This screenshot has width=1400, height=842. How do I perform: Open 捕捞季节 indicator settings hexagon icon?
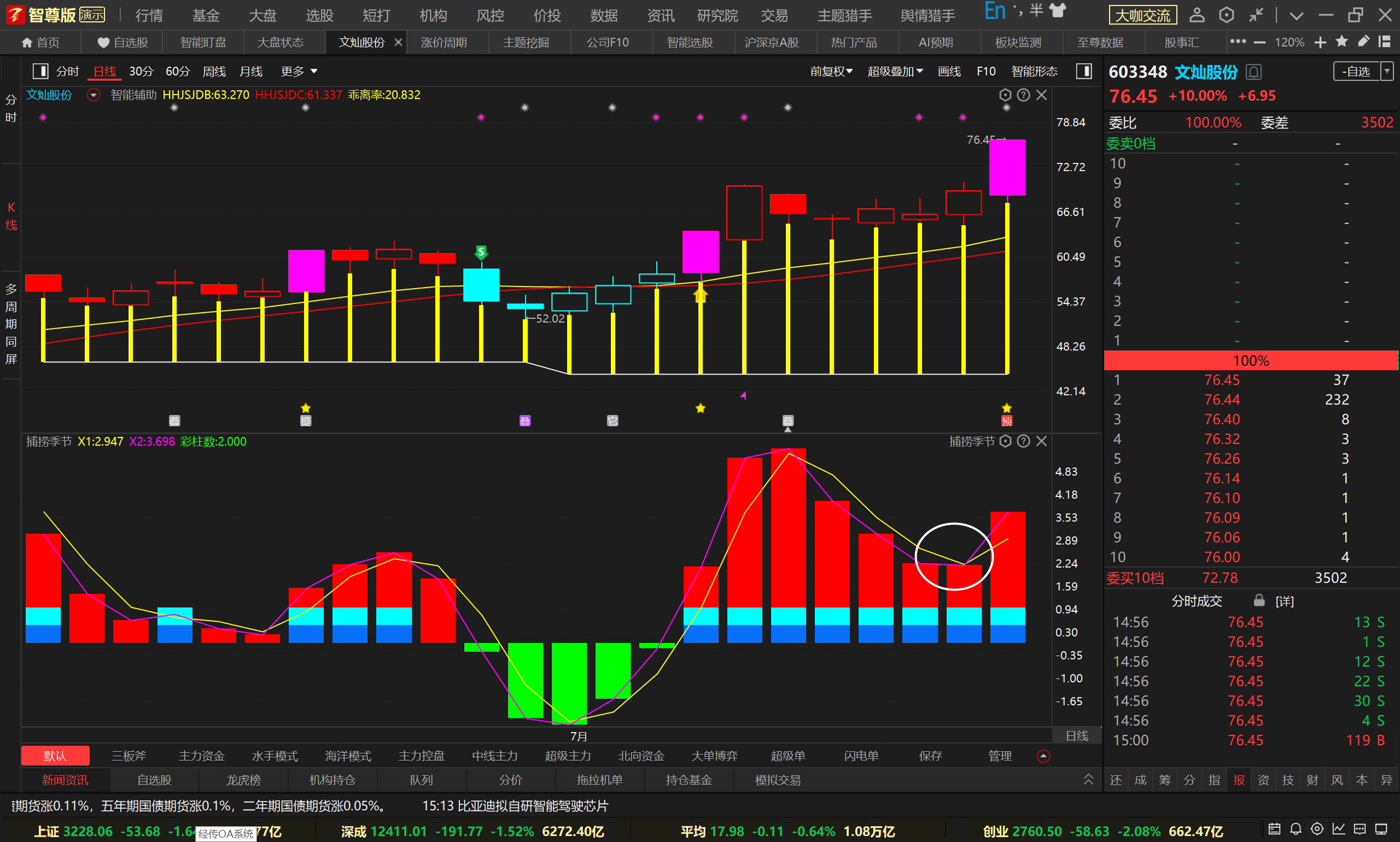[1005, 441]
